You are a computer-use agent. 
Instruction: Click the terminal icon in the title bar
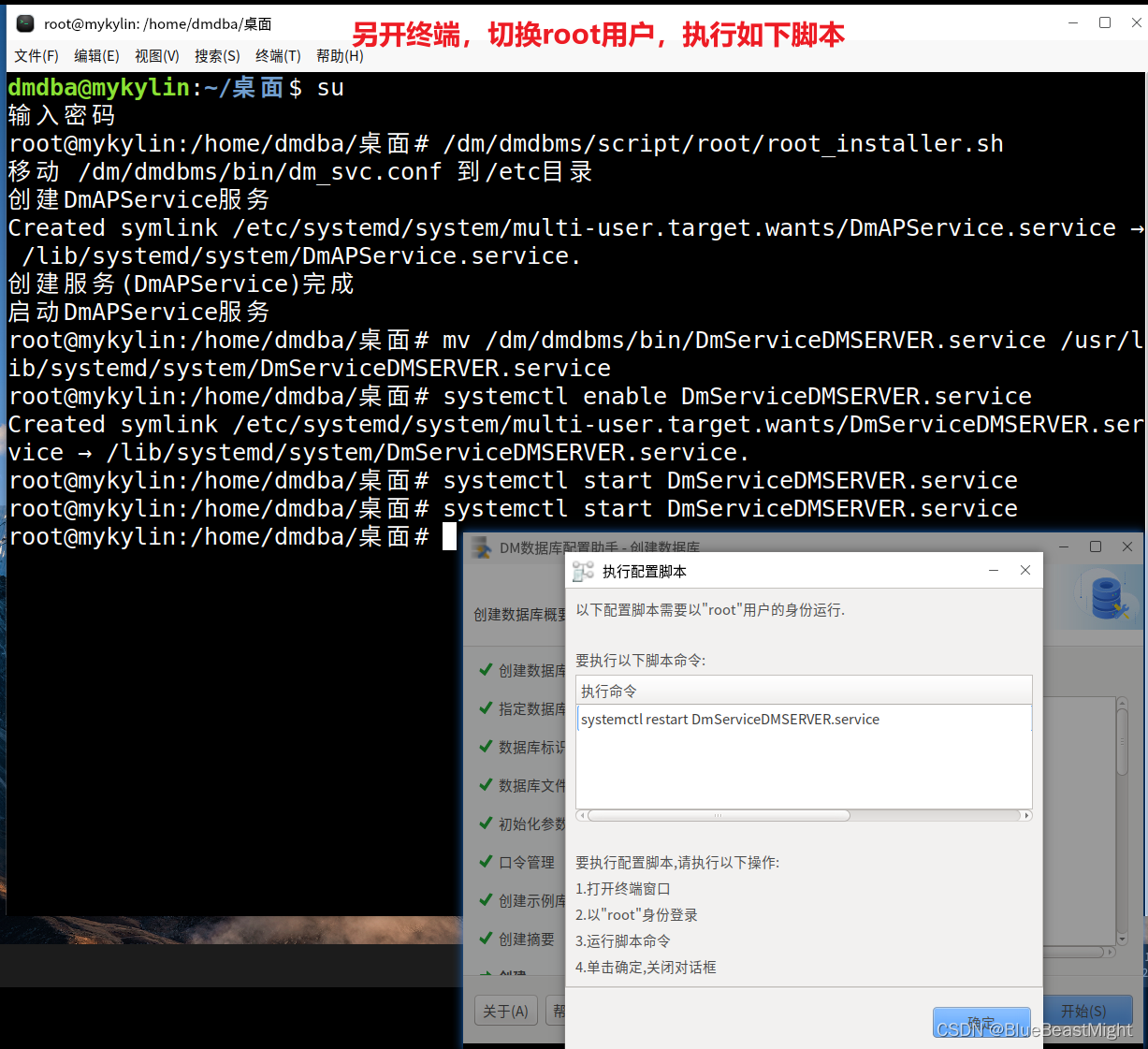(x=25, y=23)
